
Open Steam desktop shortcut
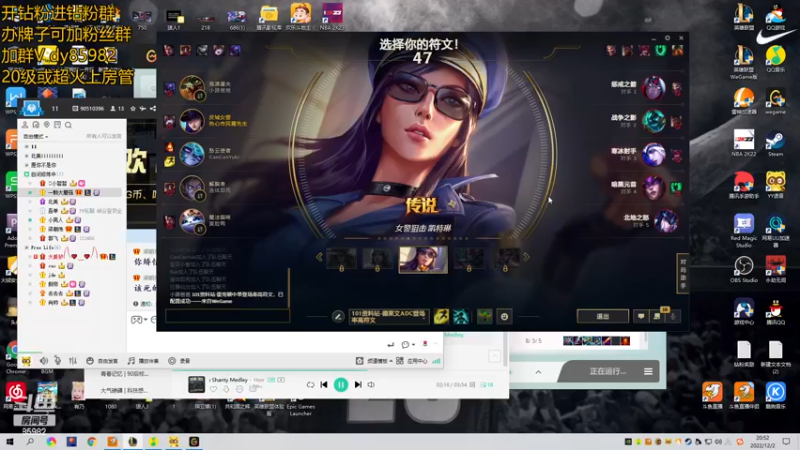775,143
